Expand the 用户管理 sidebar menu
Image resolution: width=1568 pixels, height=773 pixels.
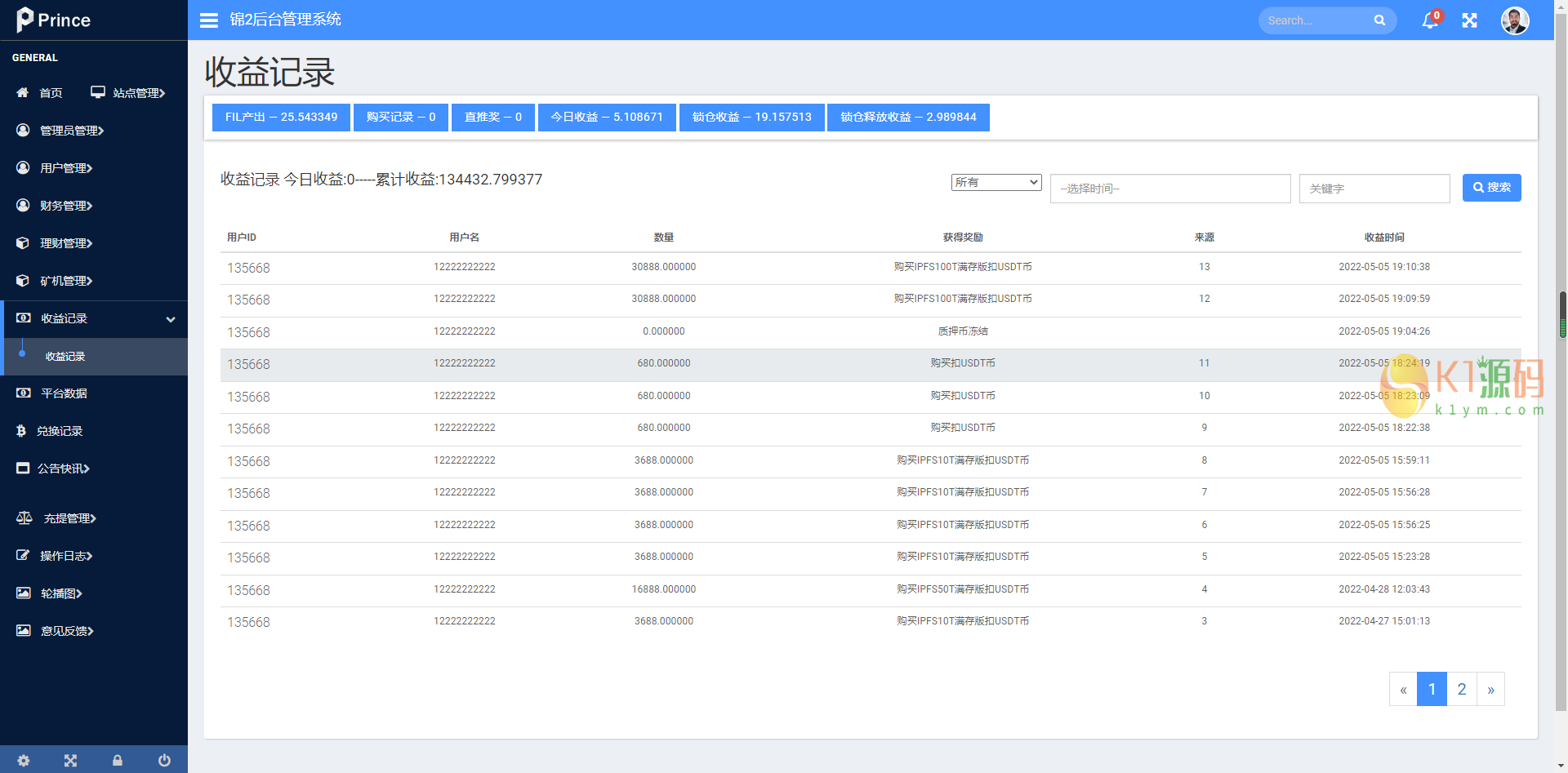(x=66, y=168)
